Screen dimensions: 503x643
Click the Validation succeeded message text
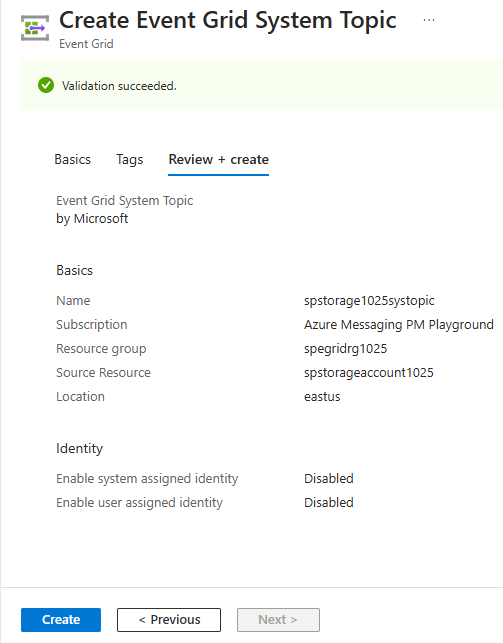119,86
